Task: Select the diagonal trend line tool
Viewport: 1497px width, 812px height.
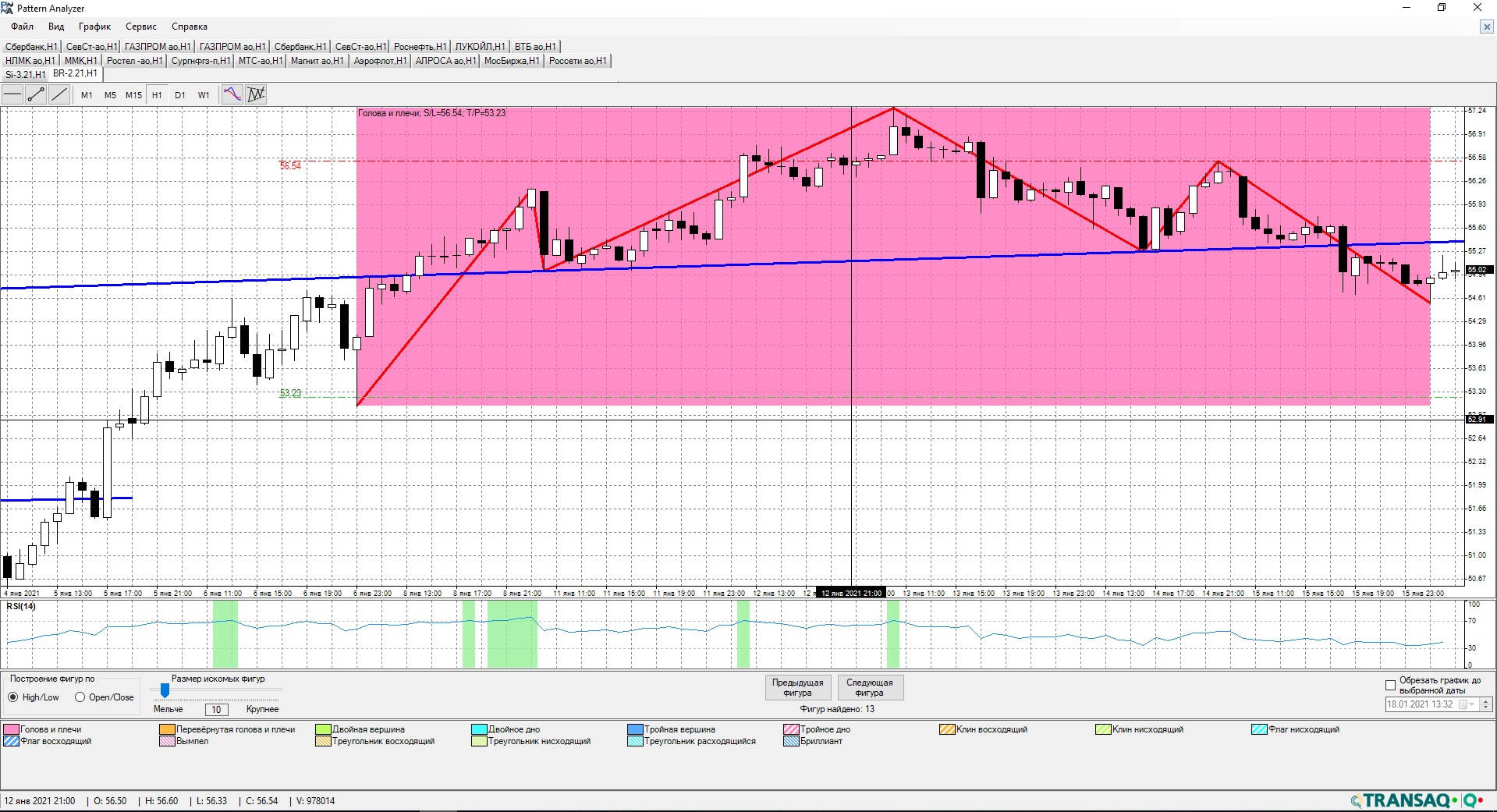Action: 59,95
